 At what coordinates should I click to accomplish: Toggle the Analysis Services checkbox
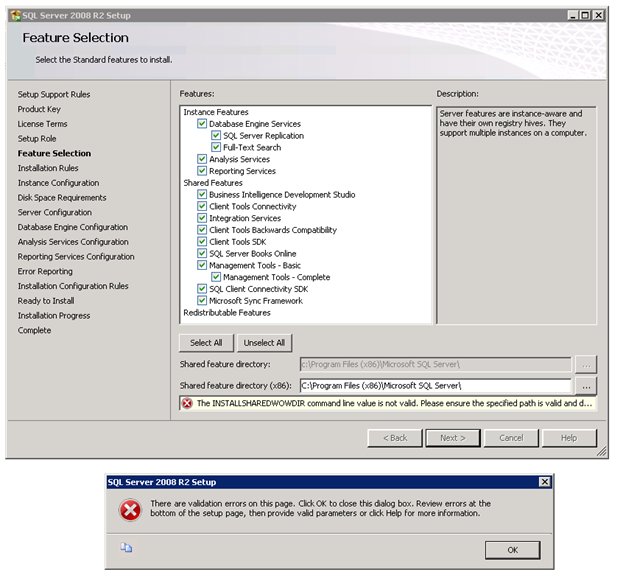click(202, 159)
